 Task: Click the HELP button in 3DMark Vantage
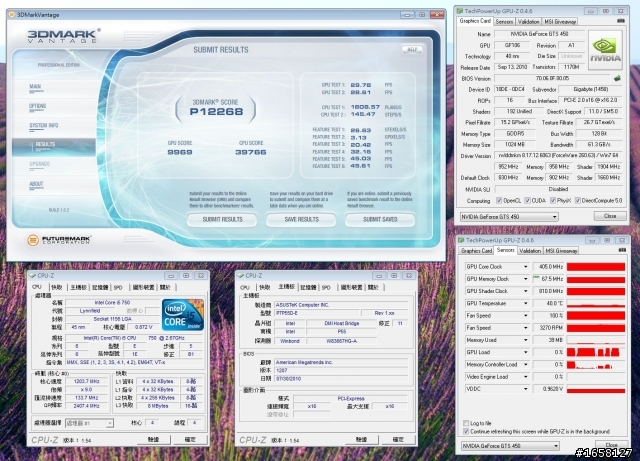point(412,49)
